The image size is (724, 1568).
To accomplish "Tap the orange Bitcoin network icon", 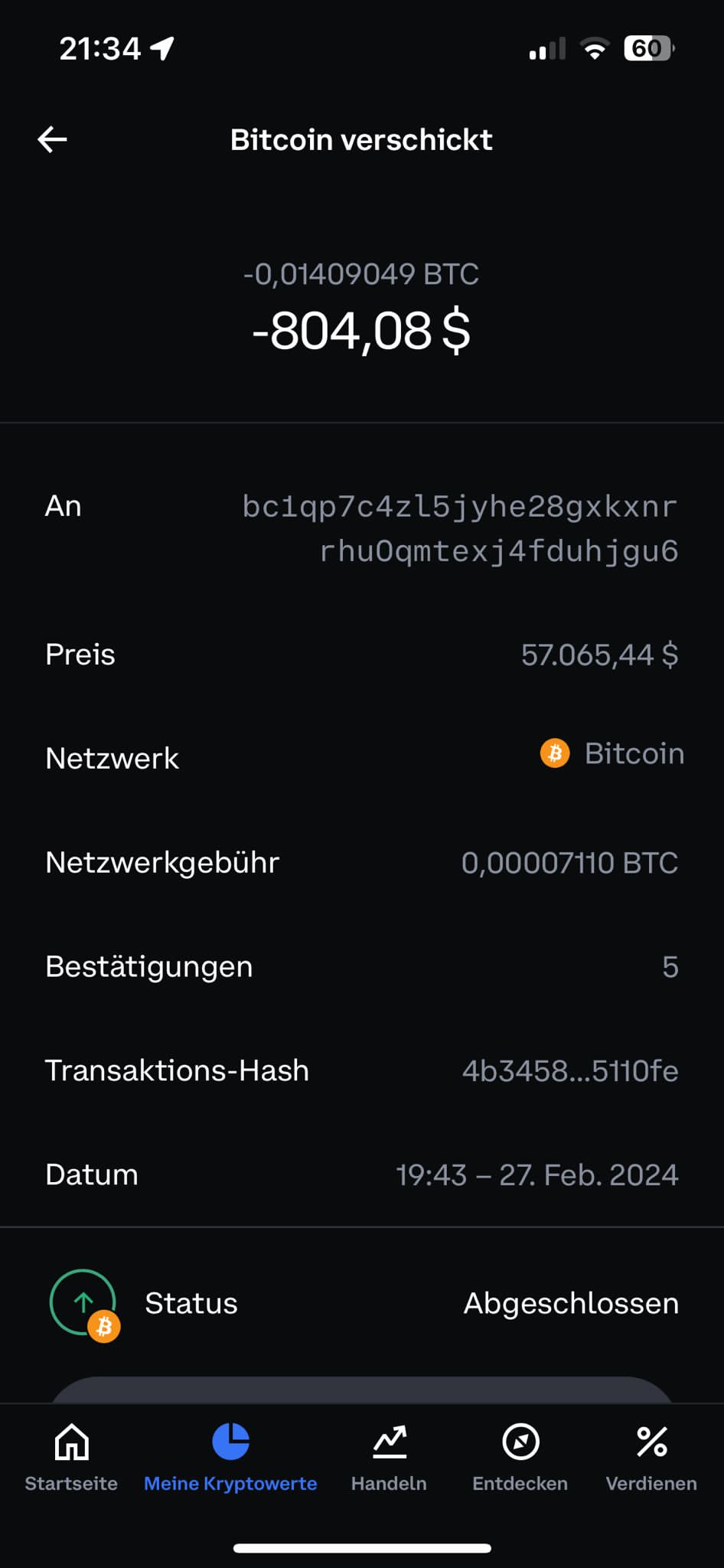I will (x=555, y=753).
